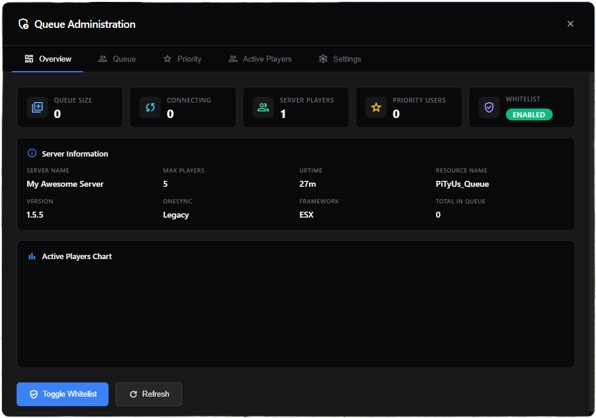
Task: Click the framework value ESX
Action: 306,215
